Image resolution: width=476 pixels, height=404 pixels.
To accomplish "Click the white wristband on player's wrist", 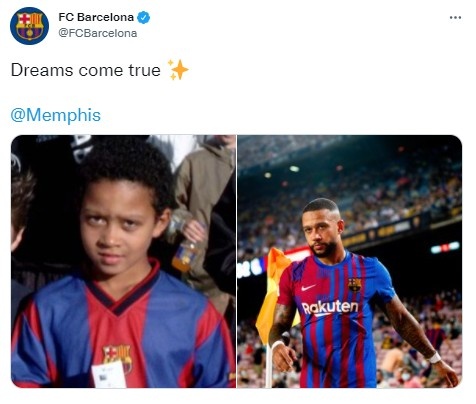I will click(434, 358).
